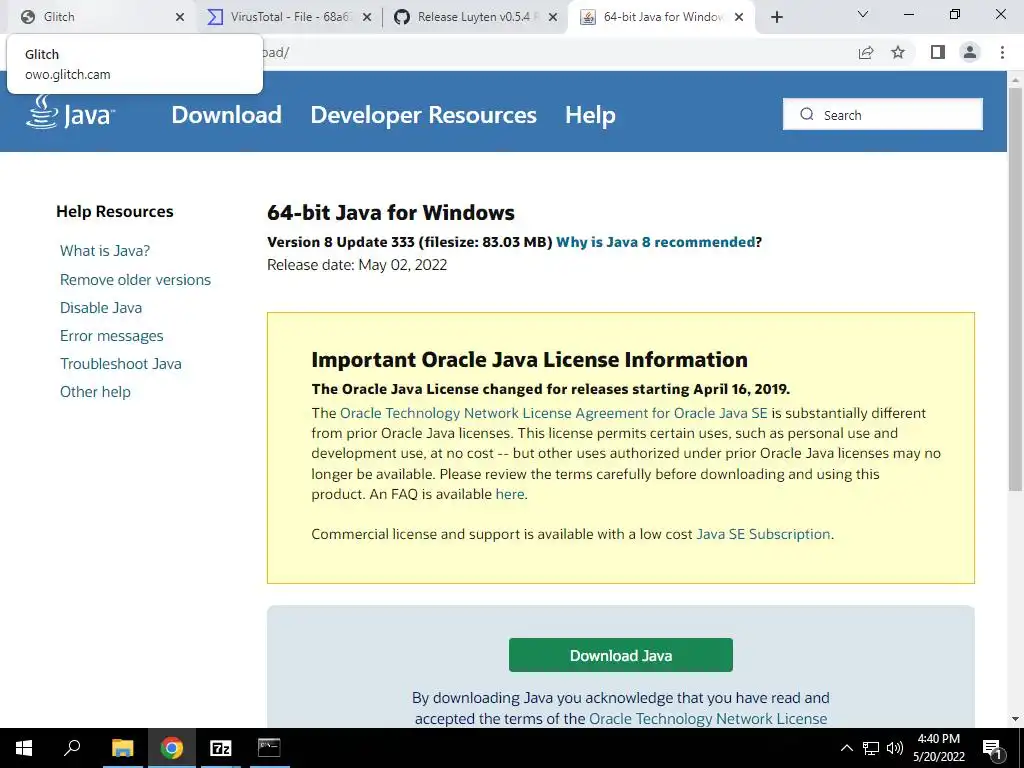This screenshot has width=1024, height=768.
Task: Open the Chrome three-dot menu
Action: [1002, 52]
